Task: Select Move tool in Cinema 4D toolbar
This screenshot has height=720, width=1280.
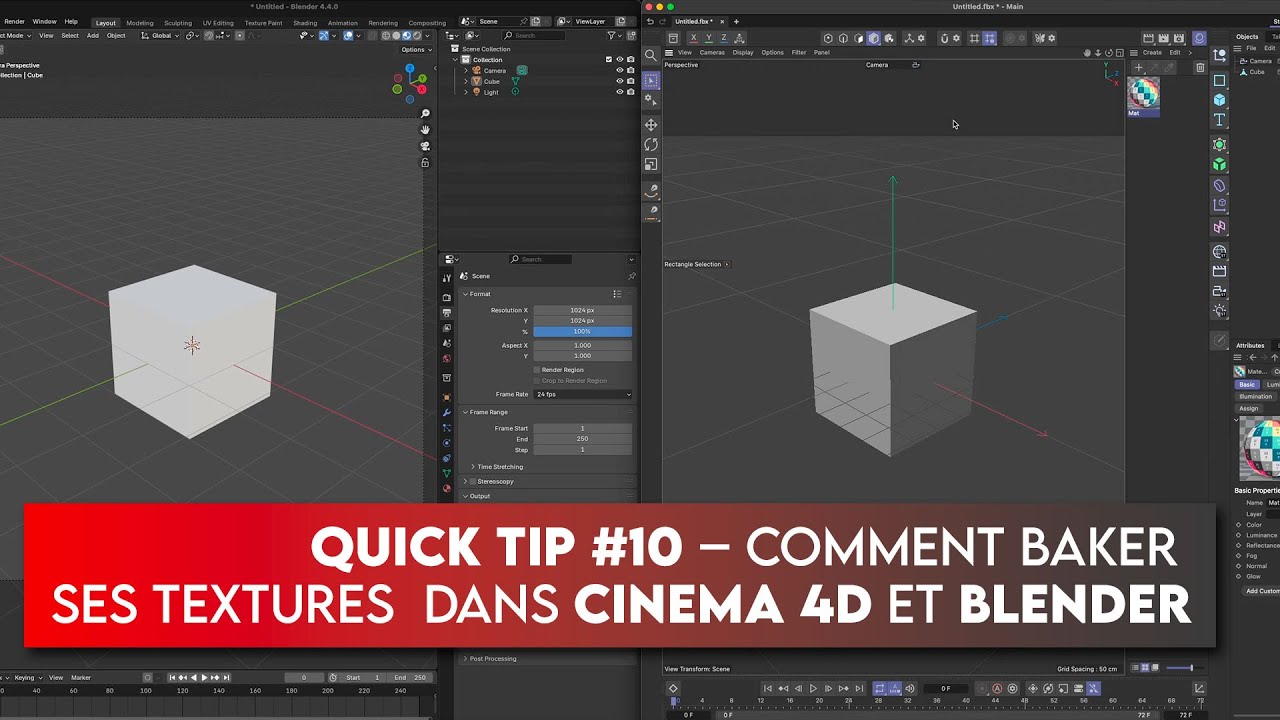Action: pos(651,125)
